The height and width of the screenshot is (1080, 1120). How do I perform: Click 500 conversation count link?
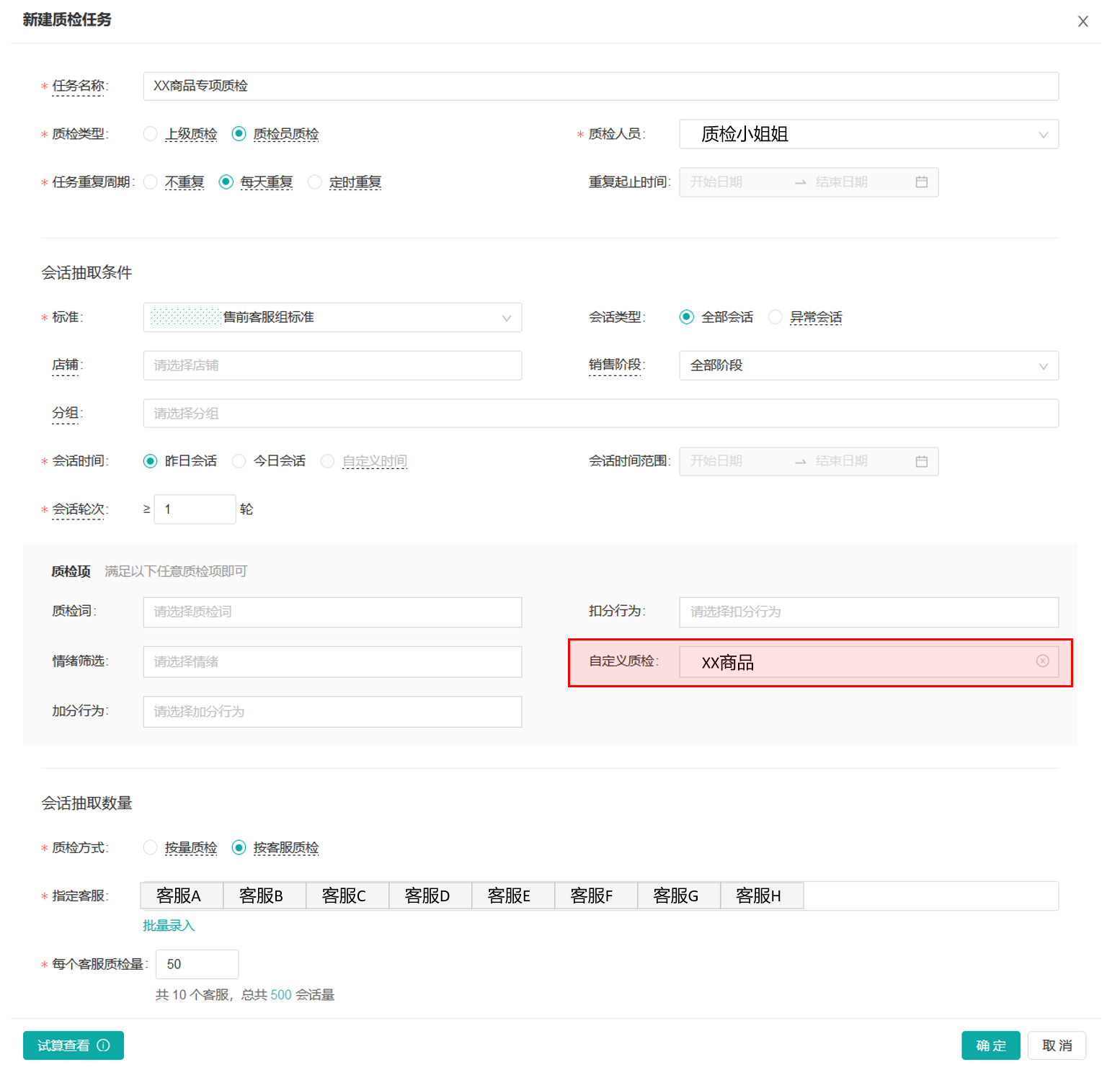tap(281, 995)
